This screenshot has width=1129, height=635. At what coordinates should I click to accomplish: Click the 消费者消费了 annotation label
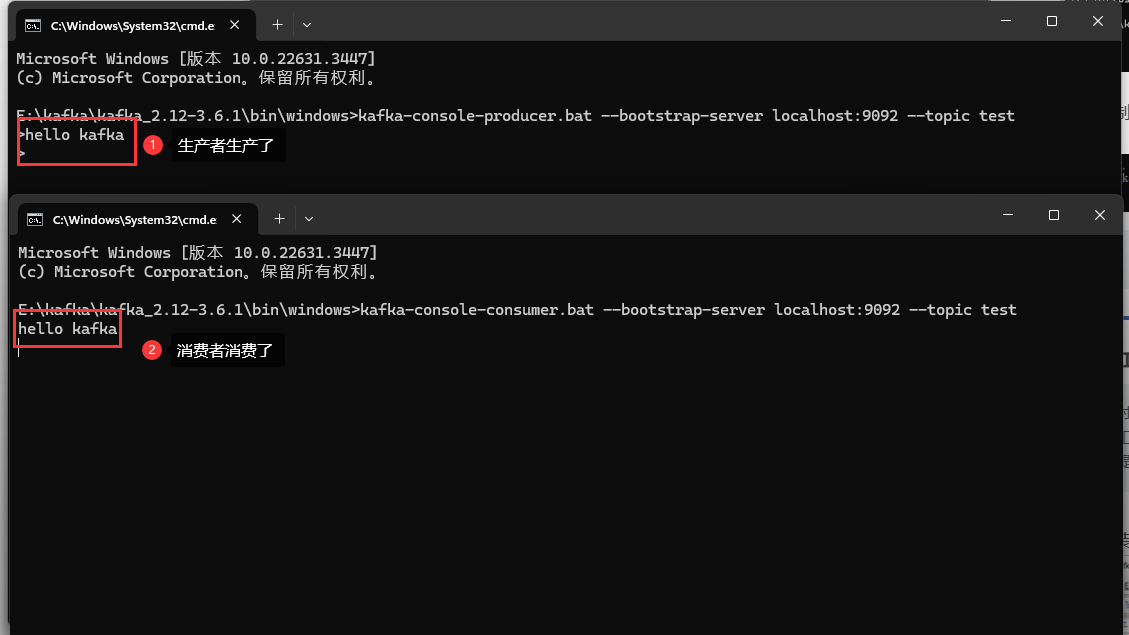226,350
